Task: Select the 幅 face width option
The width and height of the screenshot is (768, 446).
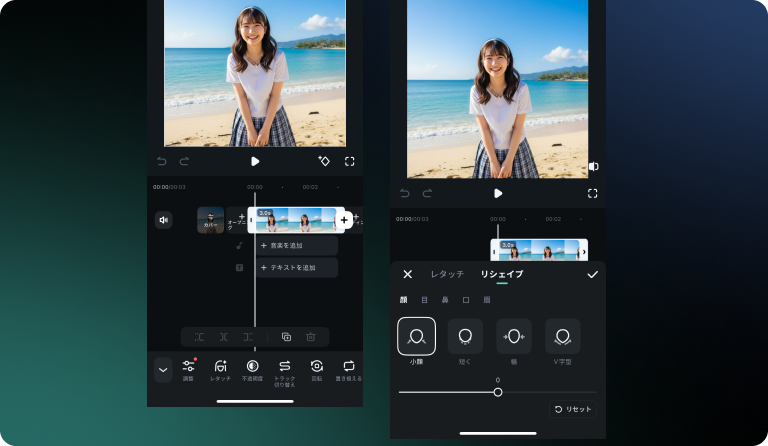Action: pos(514,337)
